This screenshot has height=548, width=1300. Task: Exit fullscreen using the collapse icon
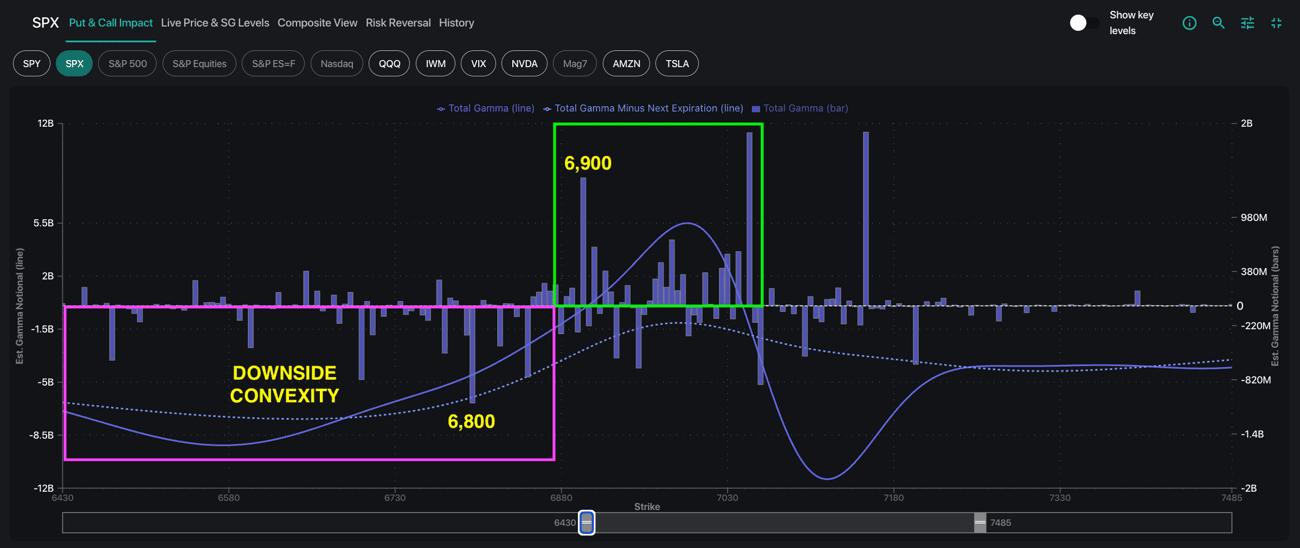tap(1276, 23)
